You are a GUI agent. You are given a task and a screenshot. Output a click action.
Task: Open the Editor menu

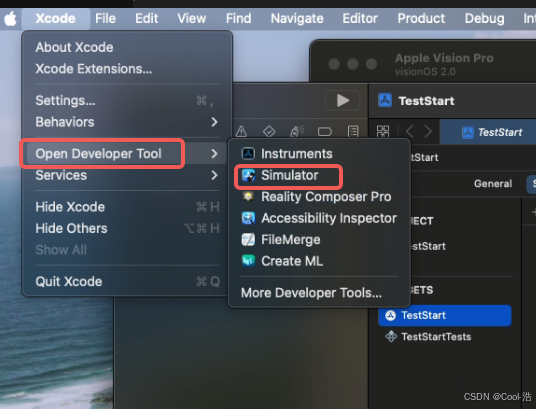click(x=360, y=18)
